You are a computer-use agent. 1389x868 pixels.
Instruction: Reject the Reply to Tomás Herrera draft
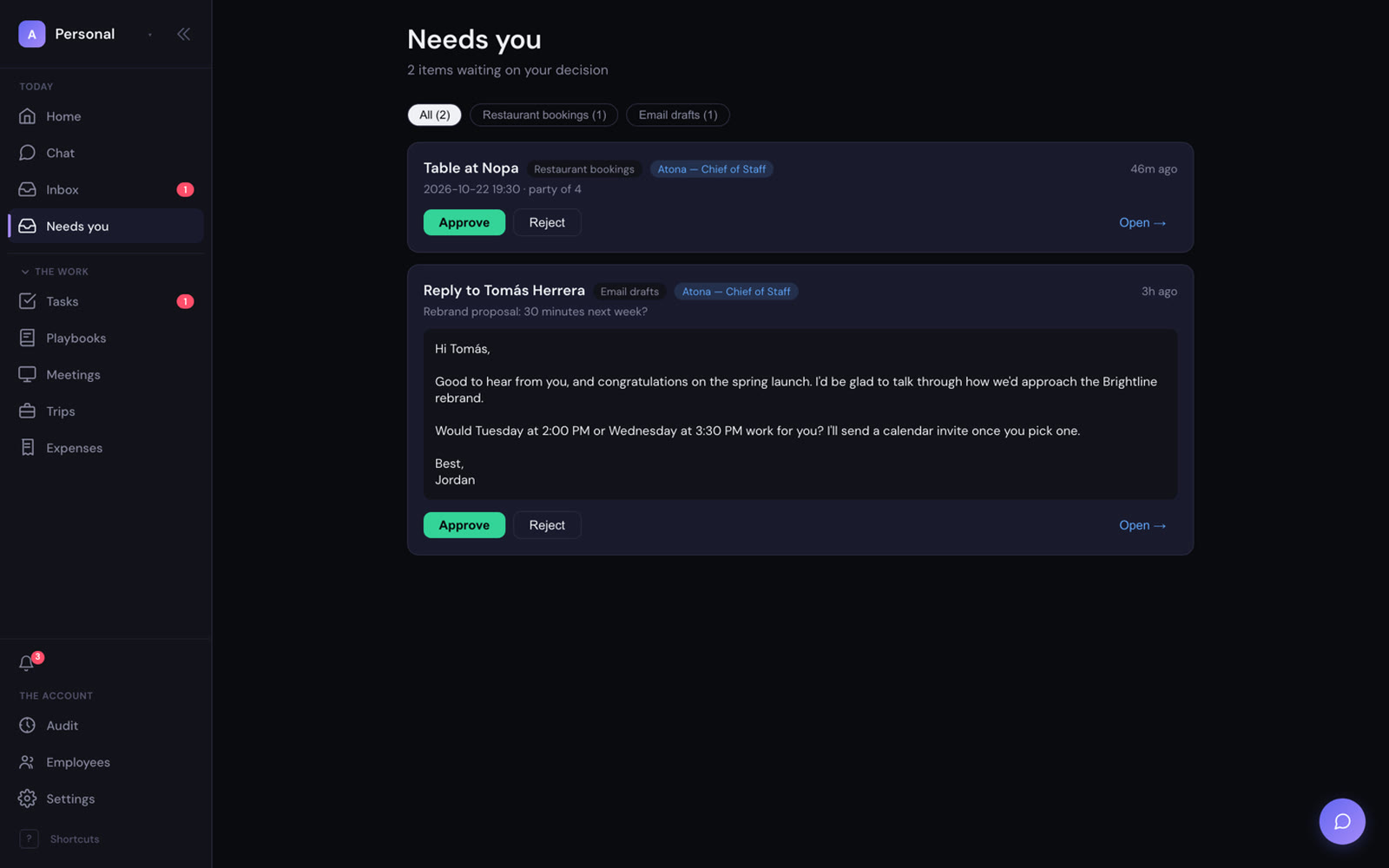pos(547,525)
